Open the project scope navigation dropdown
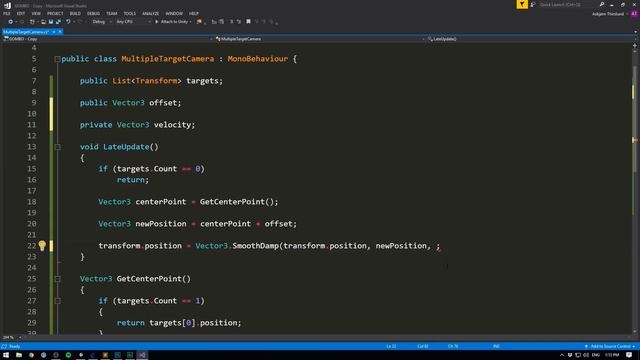 tap(108, 39)
